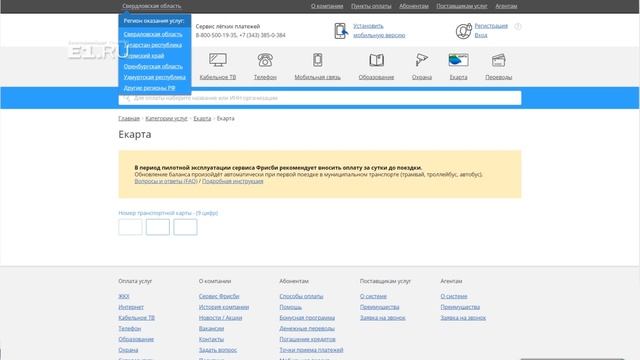Click the help question mark icon near Регистрация
This screenshot has height=360, width=640.
[518, 26]
